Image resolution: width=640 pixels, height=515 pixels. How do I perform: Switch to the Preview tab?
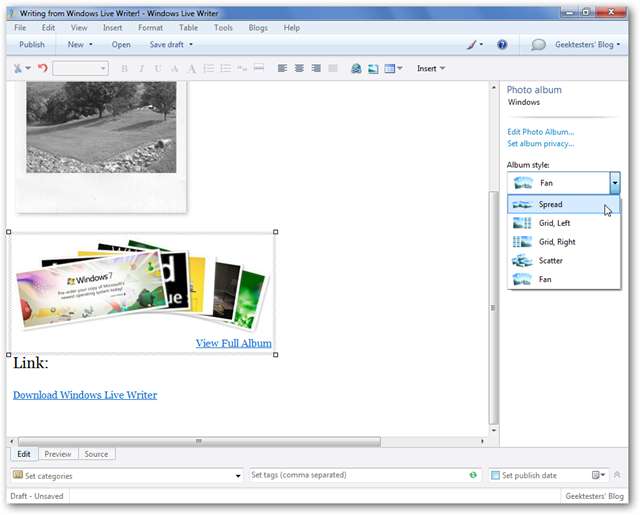pyautogui.click(x=57, y=454)
